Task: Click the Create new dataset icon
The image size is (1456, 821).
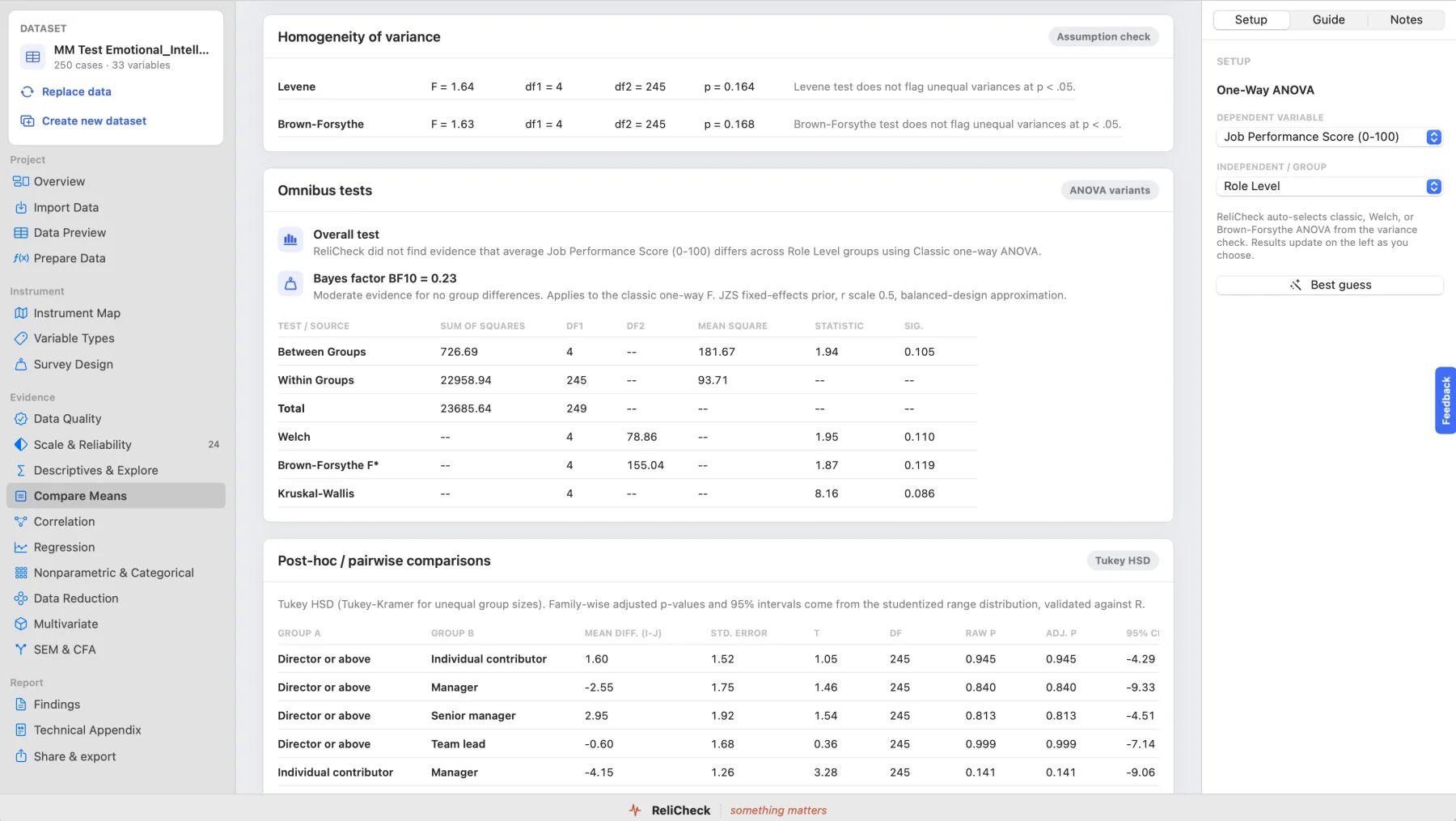Action: pyautogui.click(x=28, y=121)
